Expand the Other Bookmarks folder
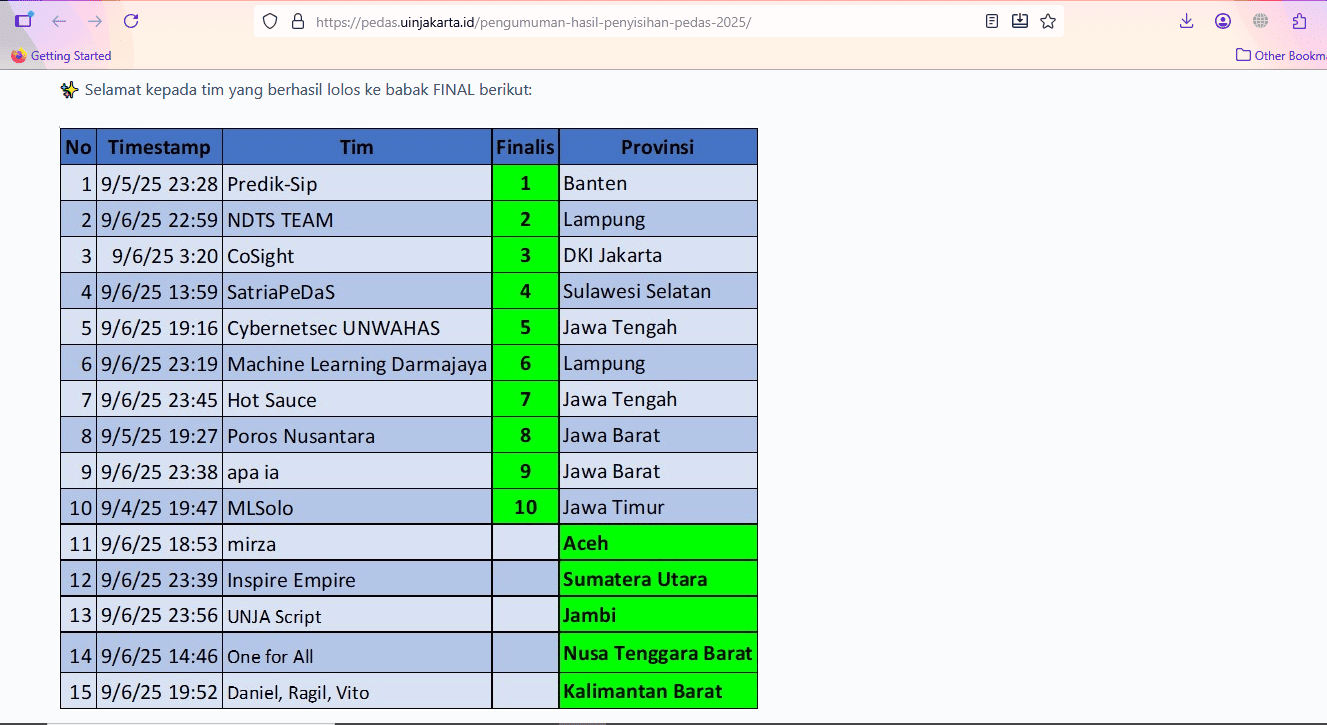 1281,56
